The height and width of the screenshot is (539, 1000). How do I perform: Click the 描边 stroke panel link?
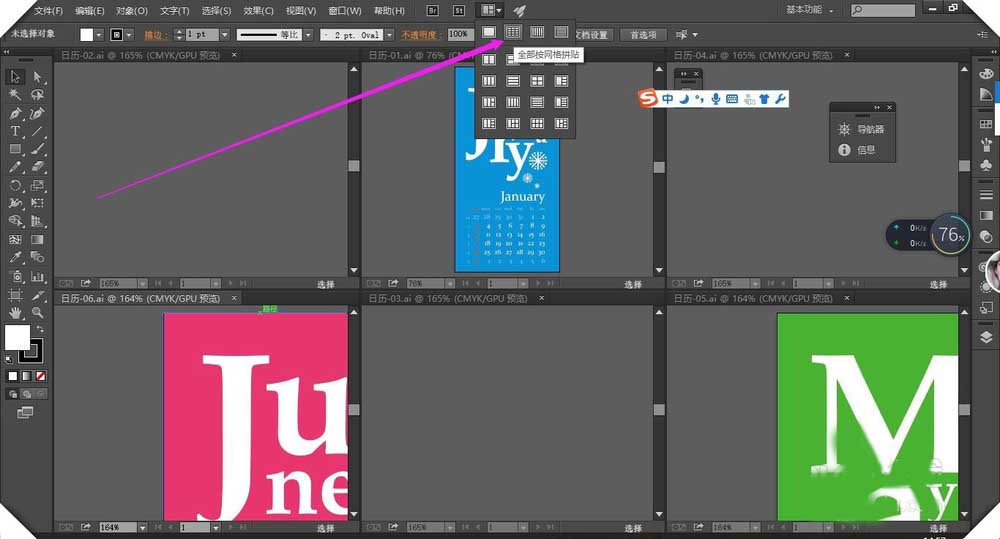click(x=156, y=35)
